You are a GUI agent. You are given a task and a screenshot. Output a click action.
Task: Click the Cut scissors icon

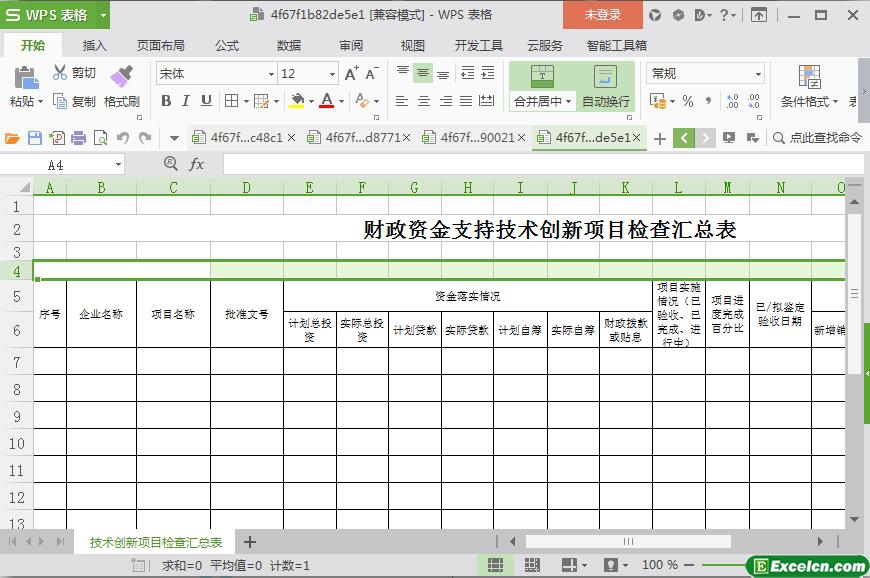click(61, 73)
